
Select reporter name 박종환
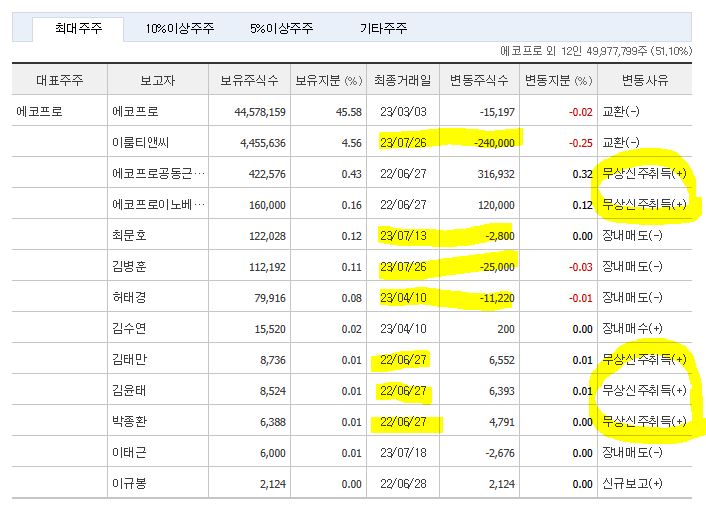[129, 422]
